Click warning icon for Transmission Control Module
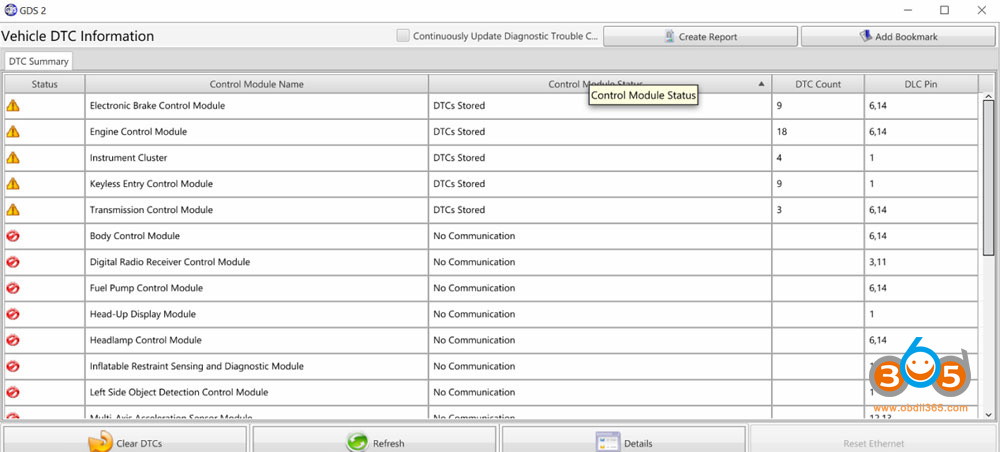Viewport: 1000px width, 452px height. coord(13,210)
